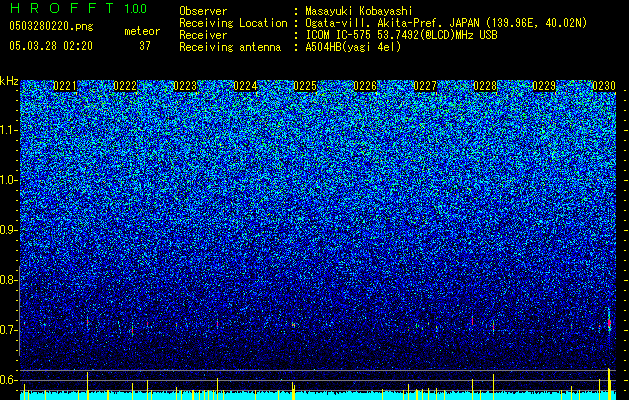Image resolution: width=629 pixels, height=400 pixels.
Task: Select the file name 0503280220.png
Action: [51, 26]
